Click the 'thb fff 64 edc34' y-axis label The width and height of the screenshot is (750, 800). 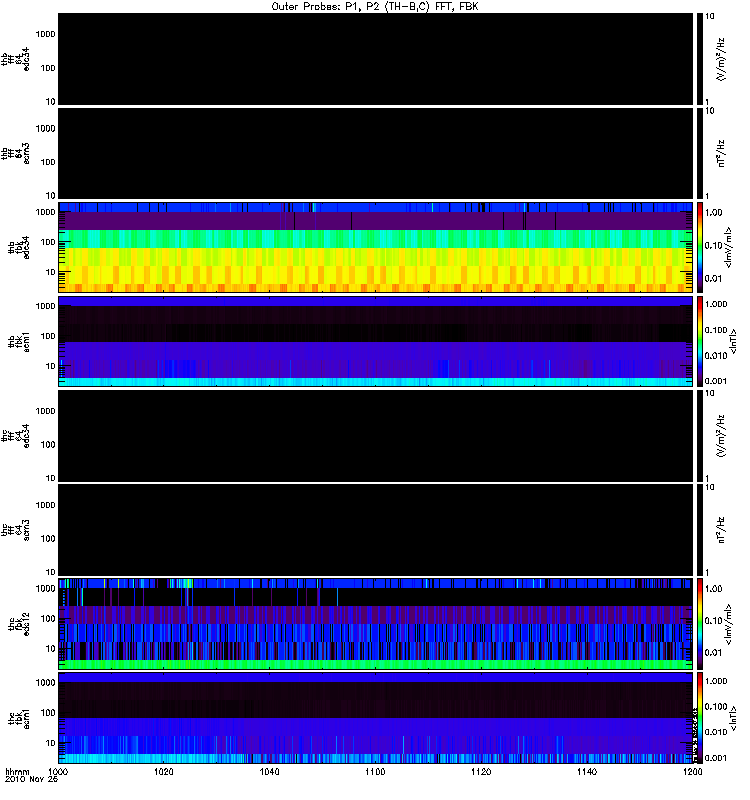(x=15, y=59)
